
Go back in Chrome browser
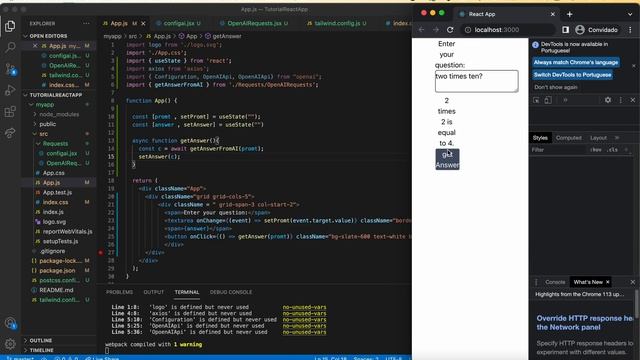pos(422,30)
